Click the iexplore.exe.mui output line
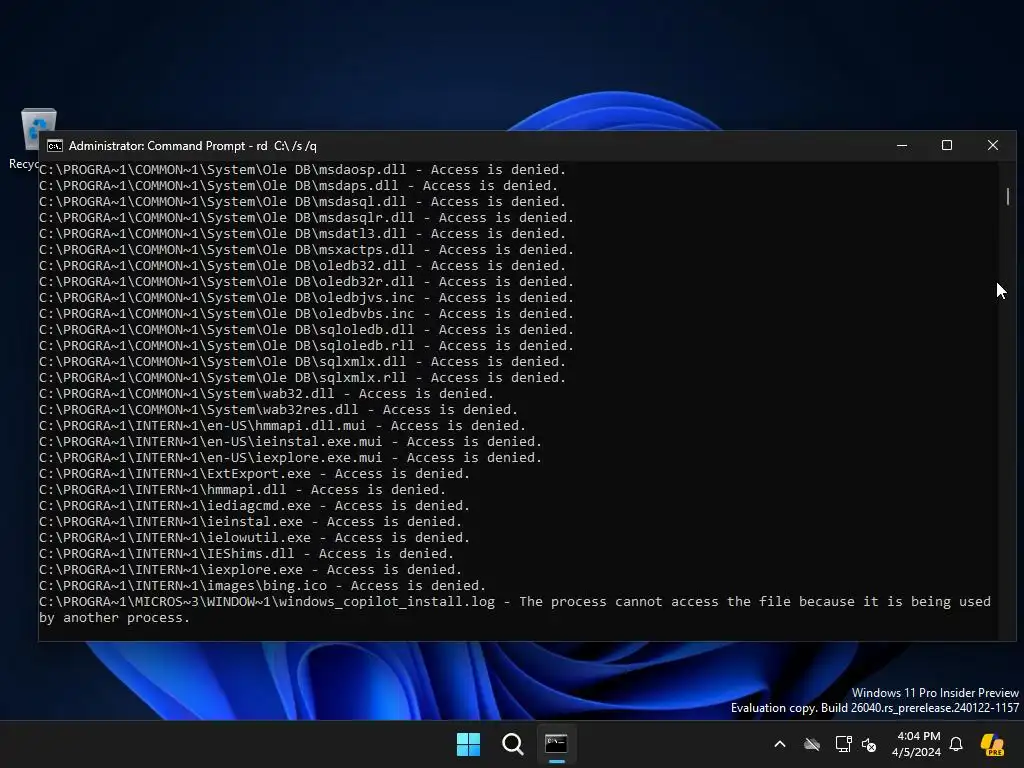This screenshot has height=768, width=1024. [x=291, y=458]
